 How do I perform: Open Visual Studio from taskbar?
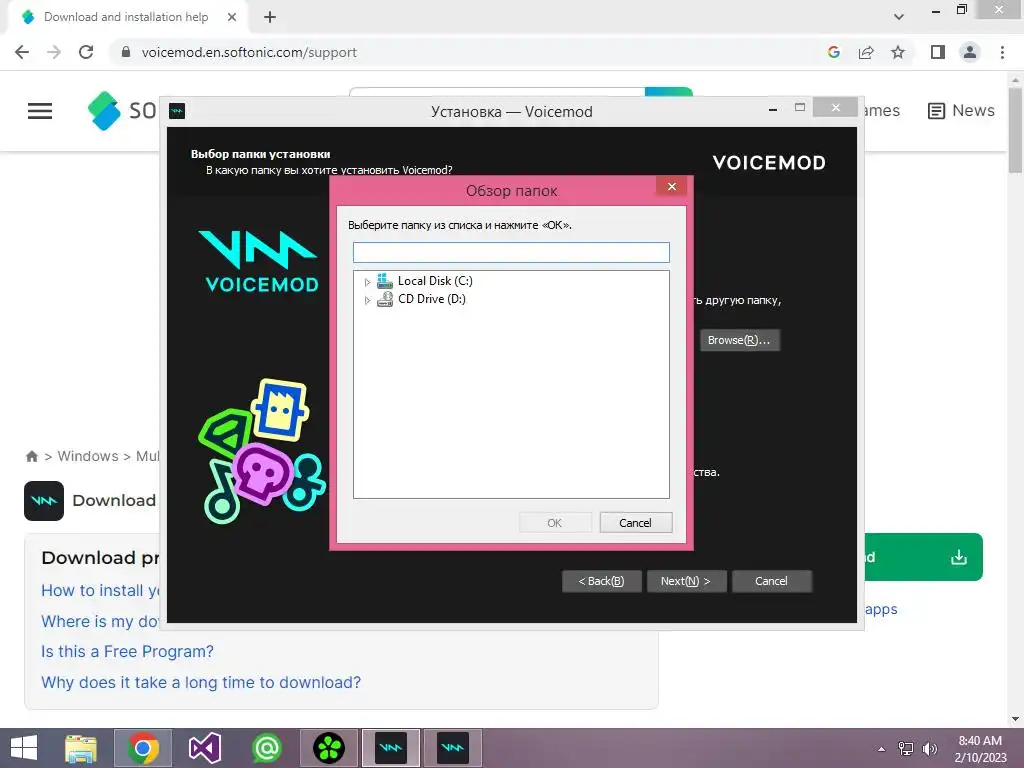pos(205,748)
